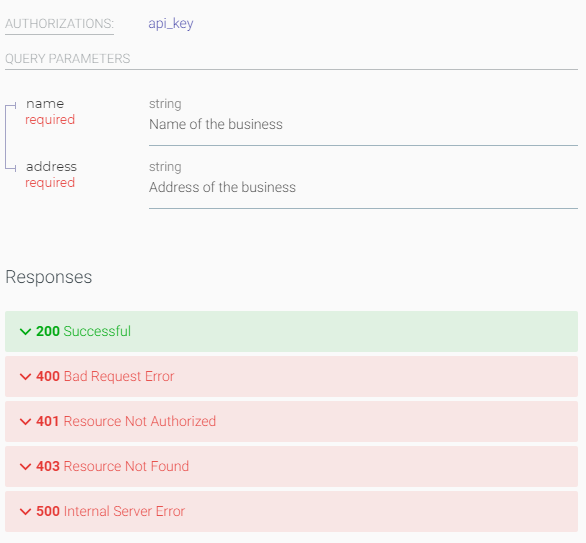Select the address query parameter
This screenshot has width=586, height=543.
[x=52, y=166]
